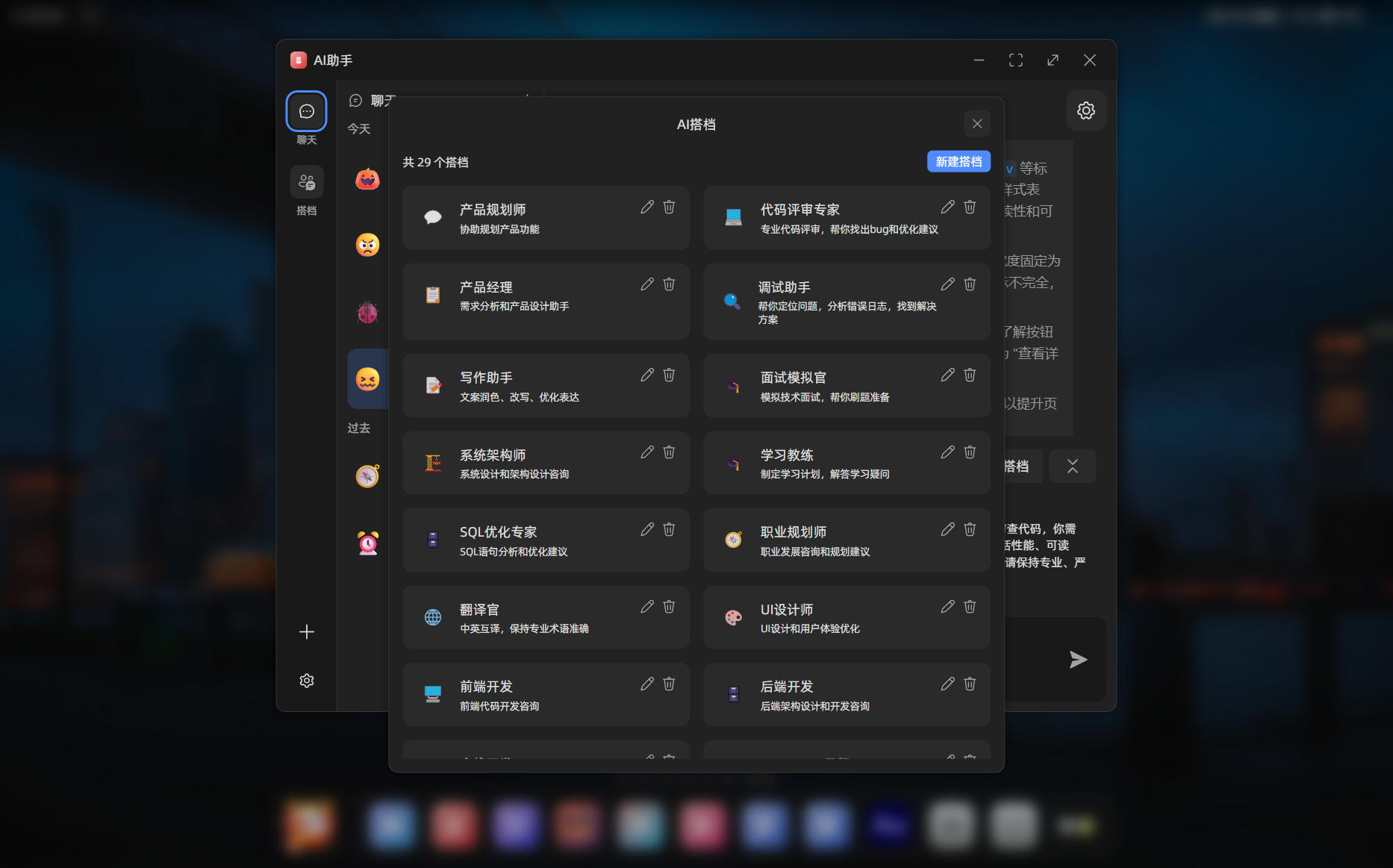Delete the SQL优化专家 partner
This screenshot has width=1393, height=868.
(668, 529)
